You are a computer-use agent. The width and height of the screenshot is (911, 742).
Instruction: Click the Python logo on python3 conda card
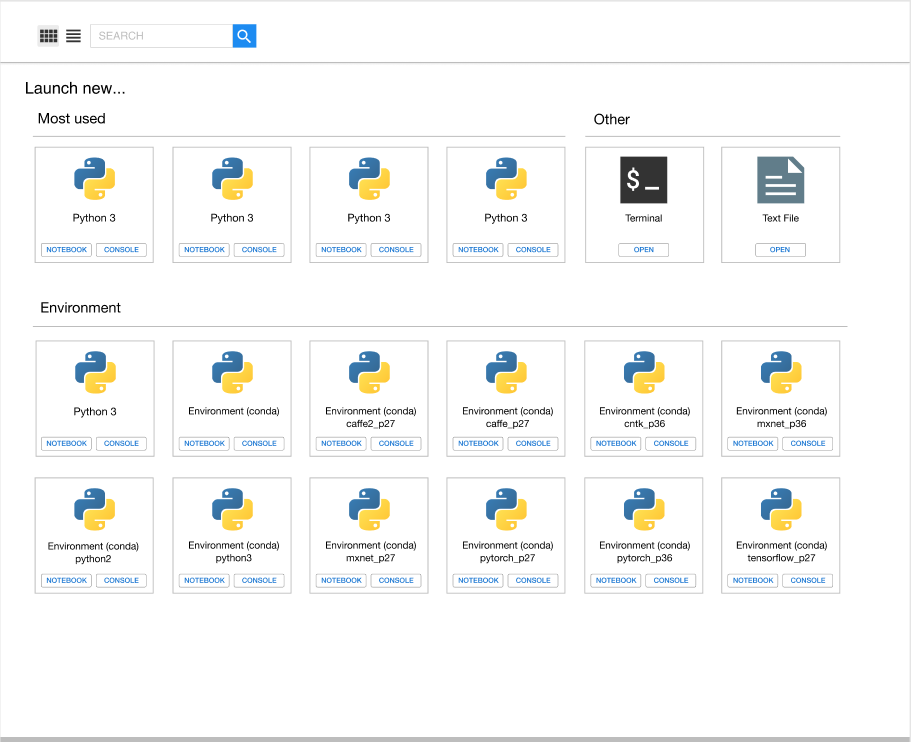tap(232, 509)
